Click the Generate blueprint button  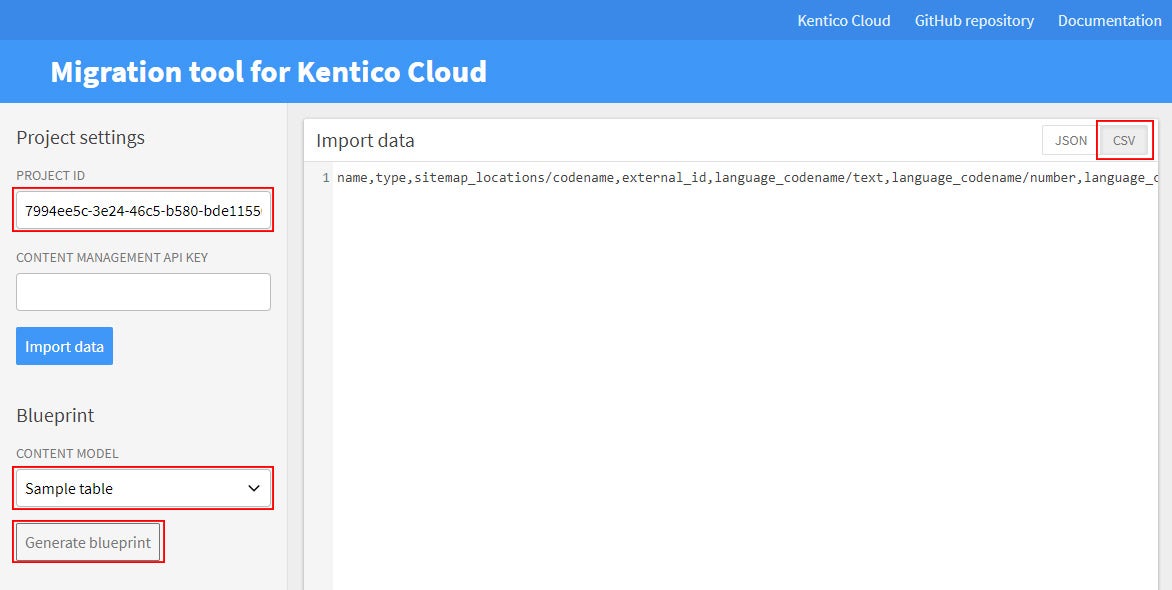coord(88,542)
